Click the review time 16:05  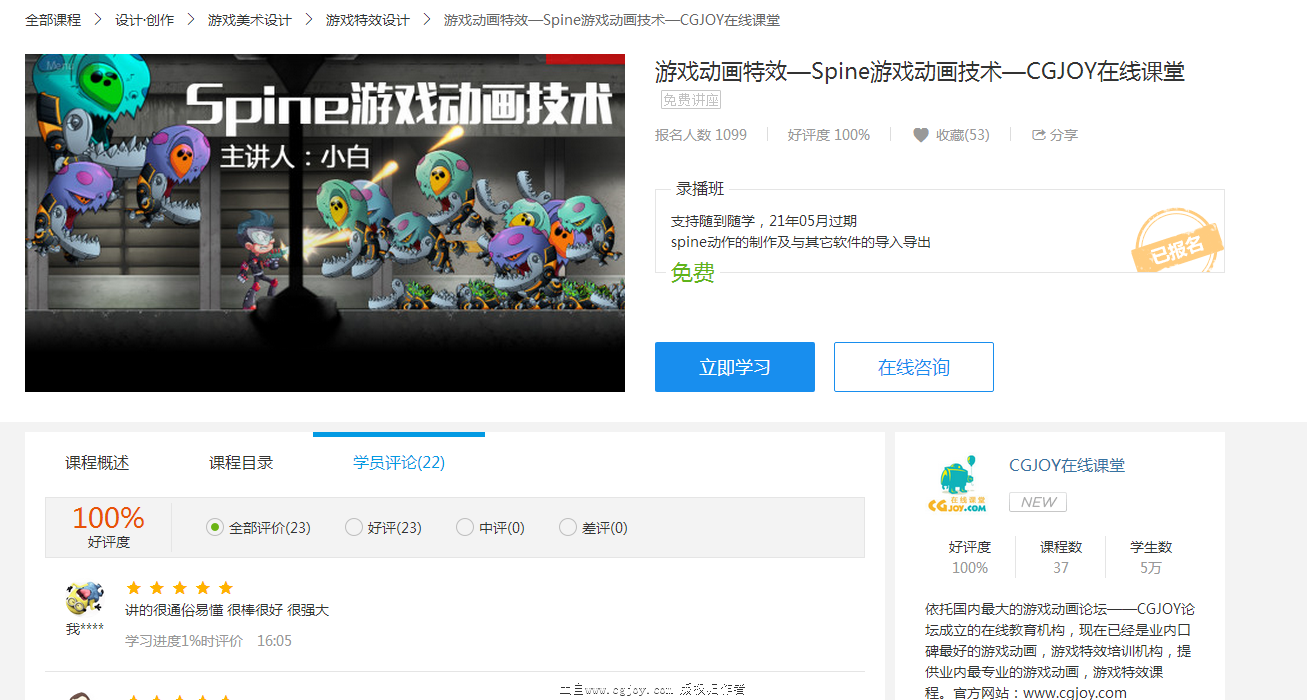[274, 641]
